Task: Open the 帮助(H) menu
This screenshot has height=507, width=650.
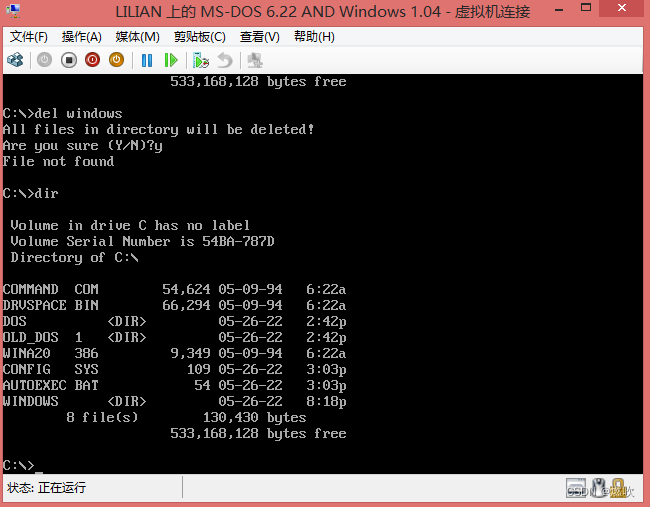Action: pos(314,37)
